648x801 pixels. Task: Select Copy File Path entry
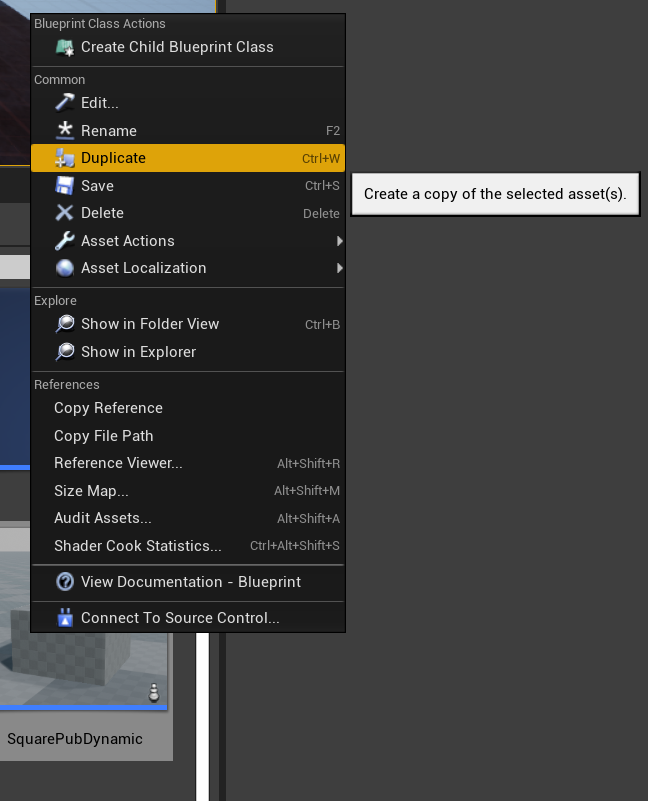coord(188,436)
